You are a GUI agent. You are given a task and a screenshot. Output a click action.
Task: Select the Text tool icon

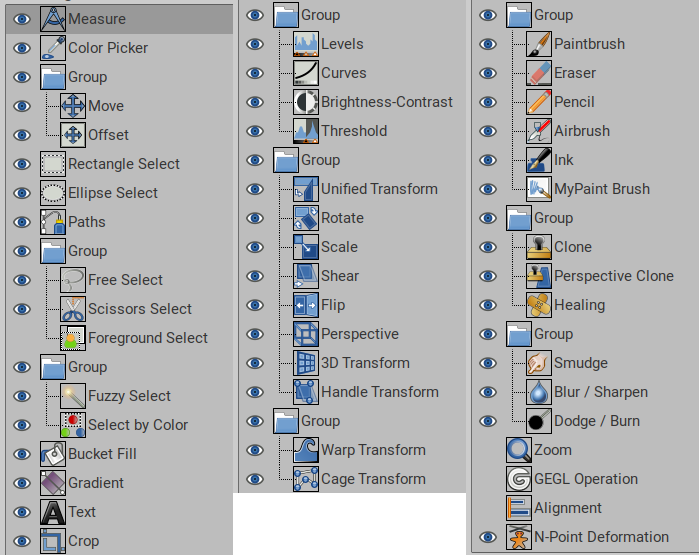coord(53,512)
